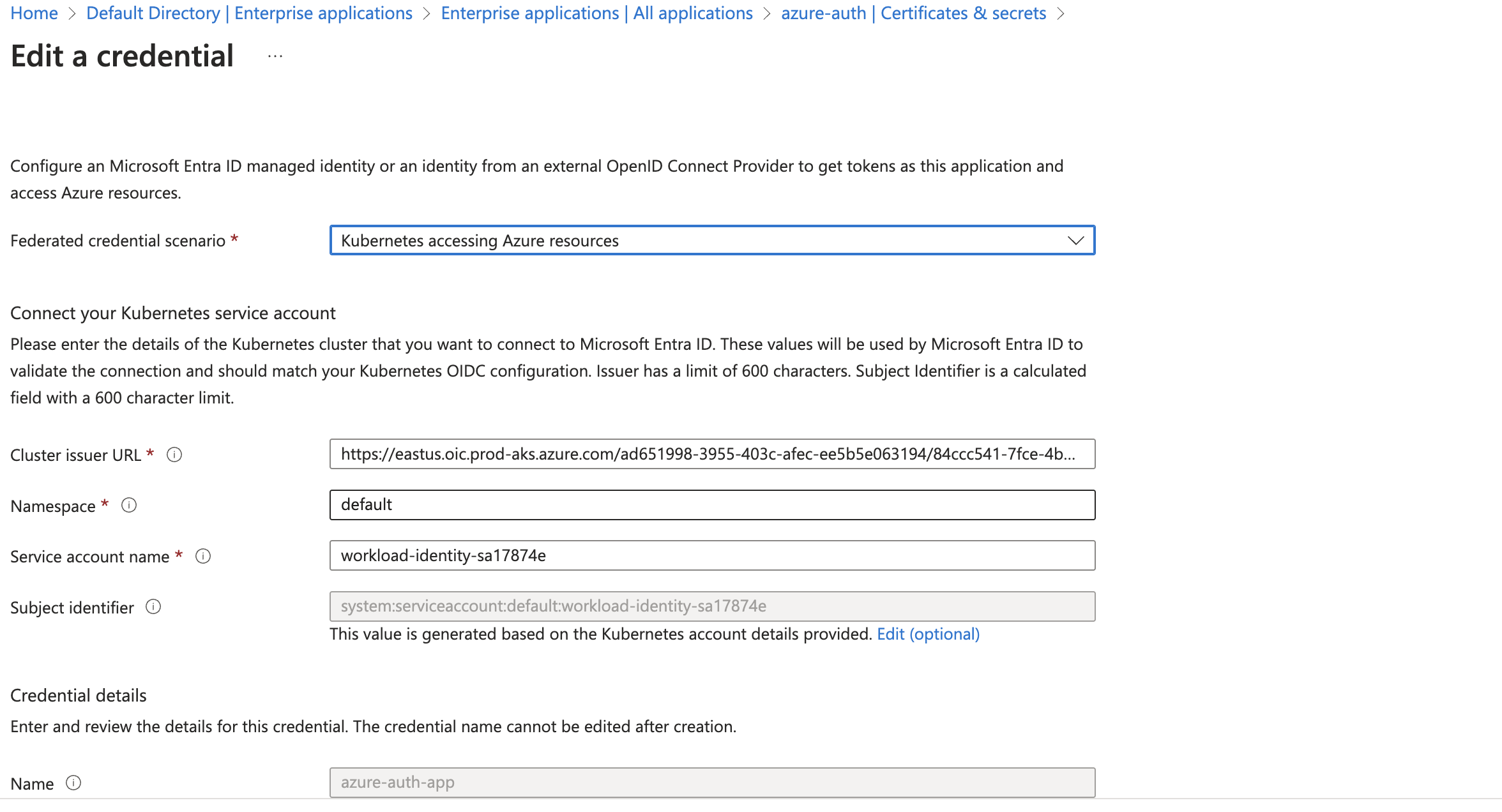The image size is (1502, 812).
Task: Click the last breadcrumb chevron after Certificates & secrets
Action: click(1061, 14)
